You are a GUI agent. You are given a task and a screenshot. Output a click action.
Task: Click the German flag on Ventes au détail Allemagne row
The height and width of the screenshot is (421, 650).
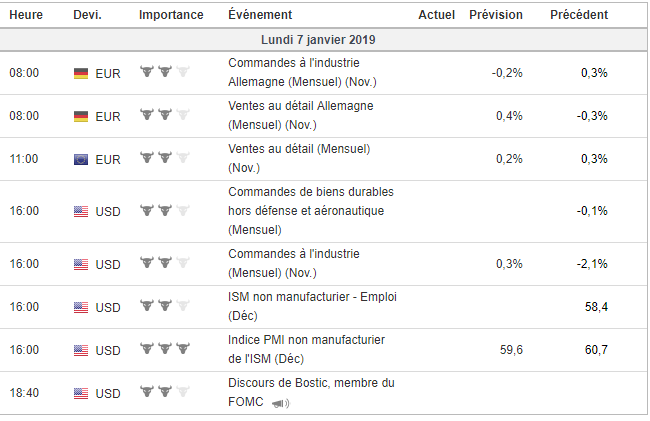(x=81, y=116)
